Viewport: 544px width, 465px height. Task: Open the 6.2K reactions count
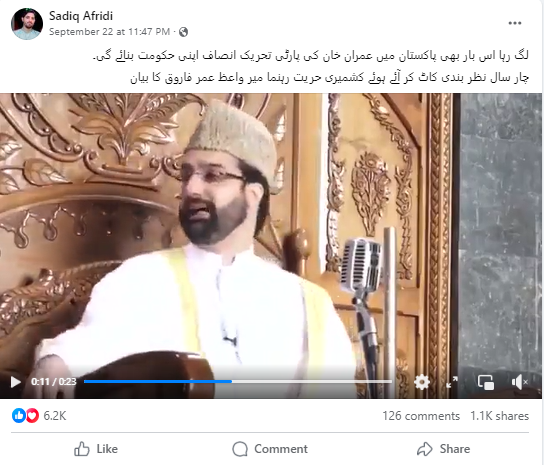tap(54, 416)
